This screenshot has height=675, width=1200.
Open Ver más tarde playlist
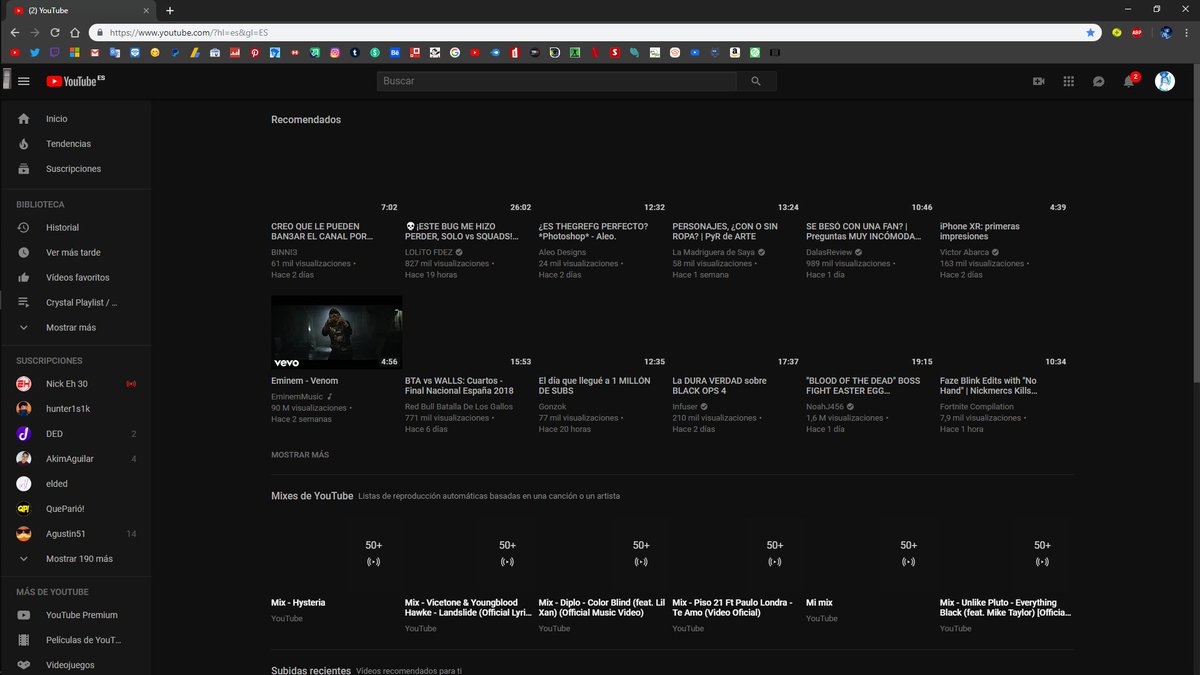pyautogui.click(x=75, y=253)
